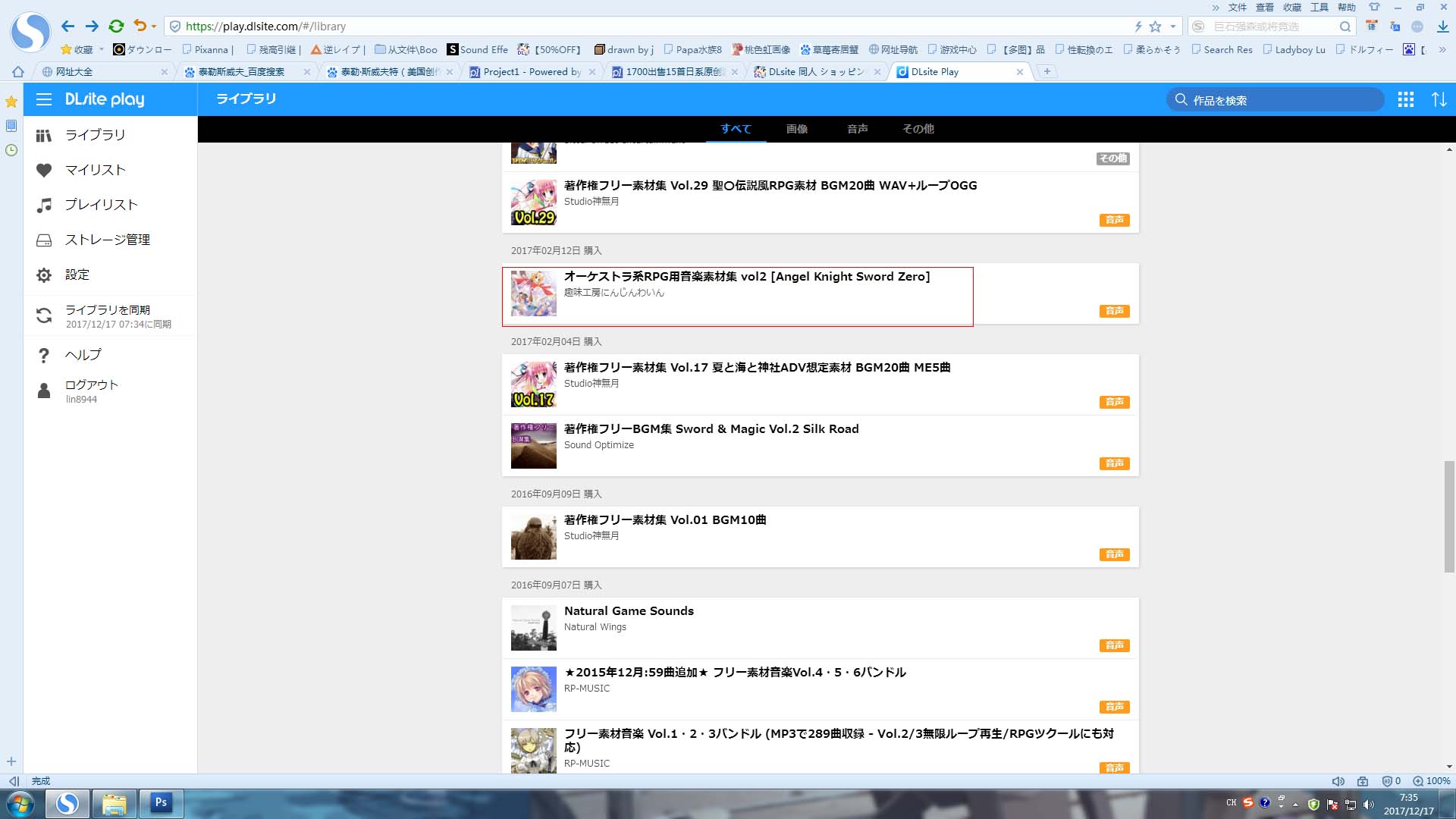Click ログアウト to log out
1456x819 pixels.
(111, 391)
